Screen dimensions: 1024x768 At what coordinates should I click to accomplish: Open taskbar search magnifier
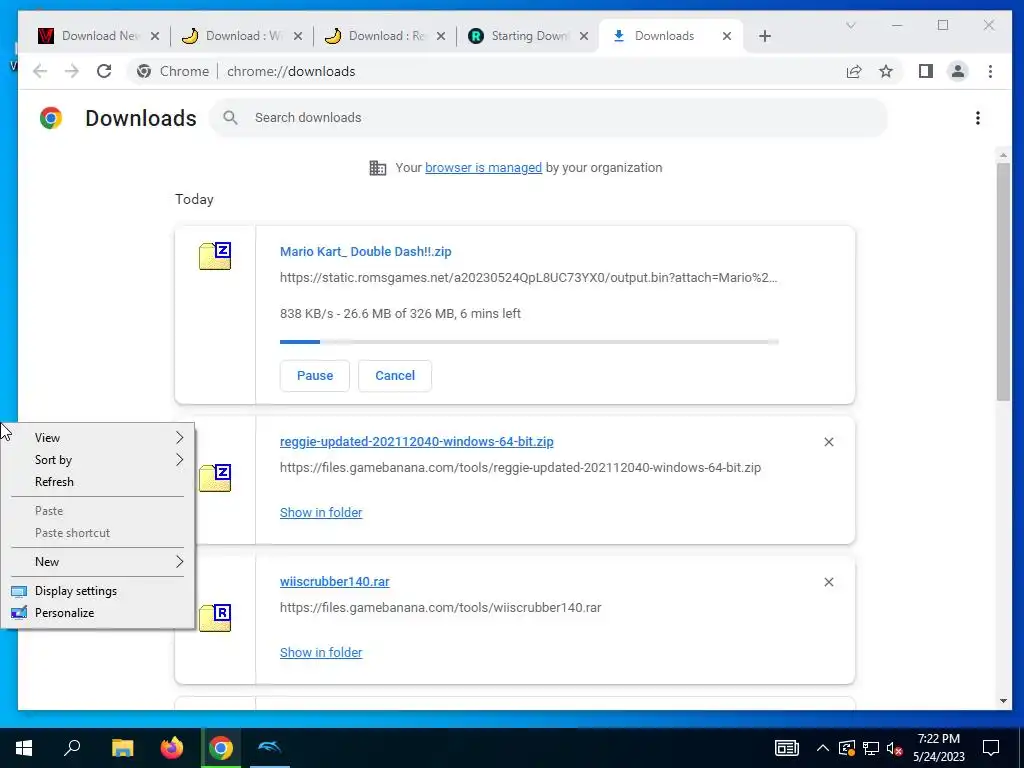pos(72,748)
